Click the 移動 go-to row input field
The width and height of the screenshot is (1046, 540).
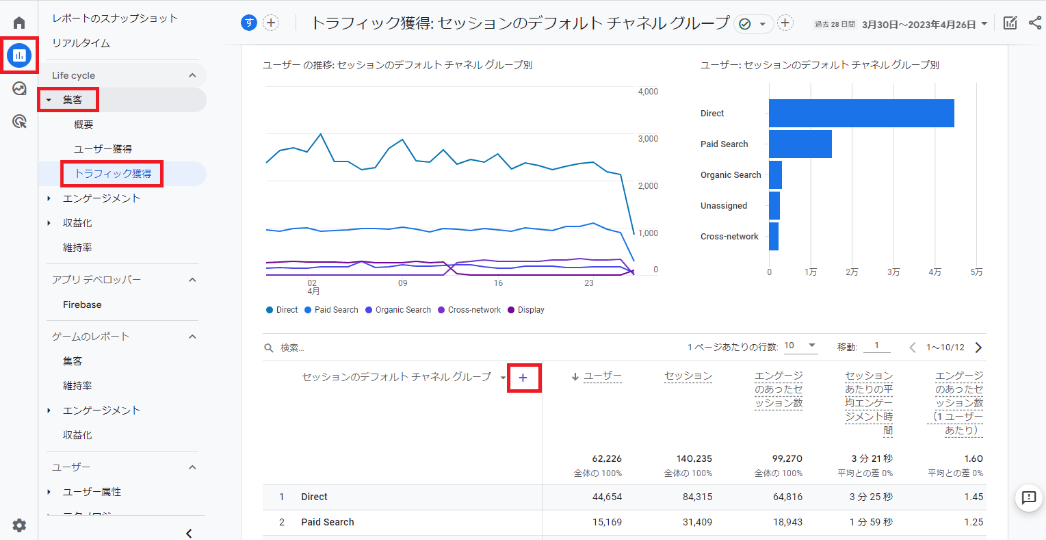tap(877, 346)
